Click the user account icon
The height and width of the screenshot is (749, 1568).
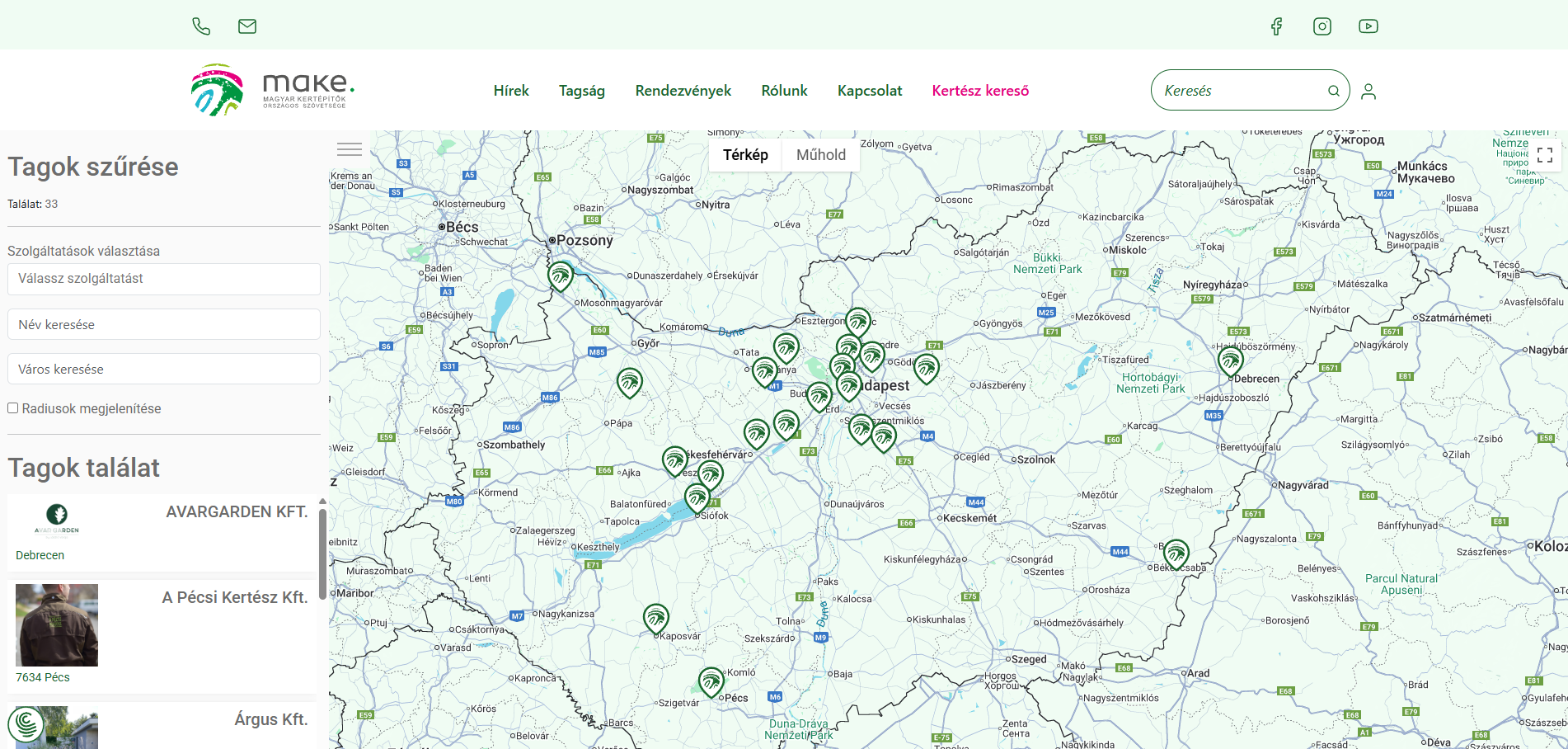pyautogui.click(x=1368, y=91)
